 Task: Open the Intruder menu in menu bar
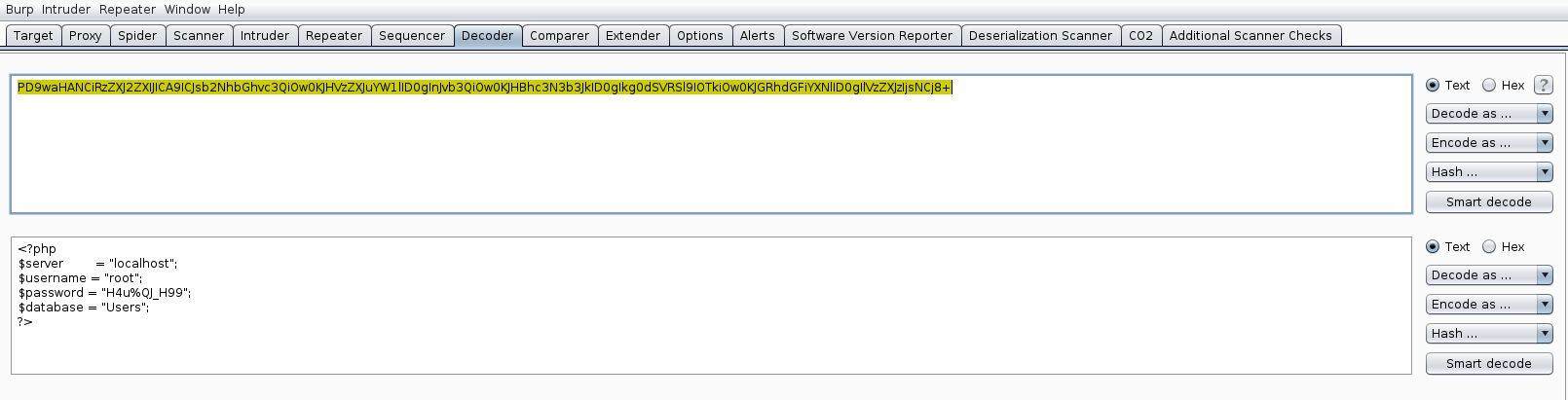[66, 10]
